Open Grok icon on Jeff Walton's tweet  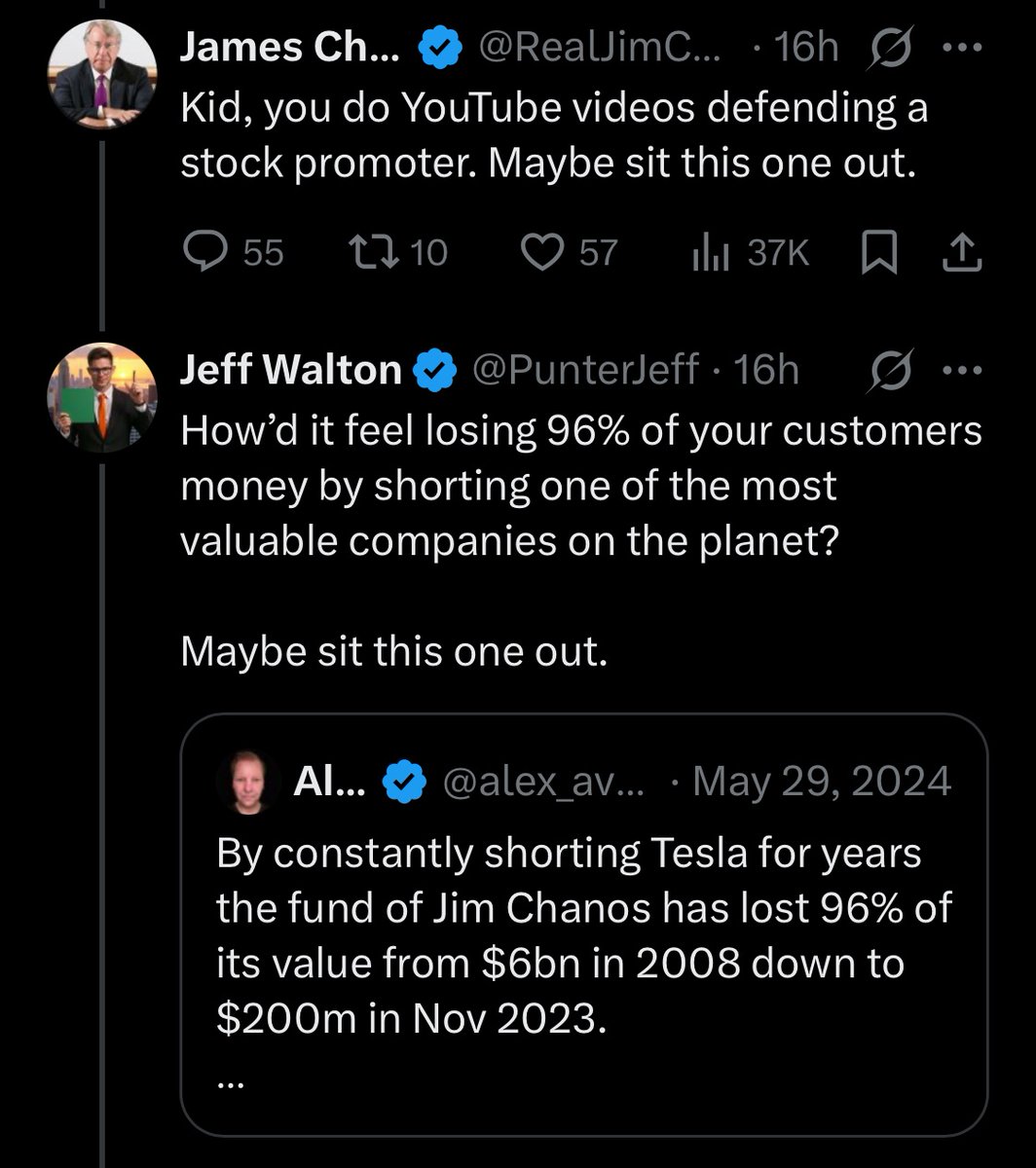click(x=888, y=370)
